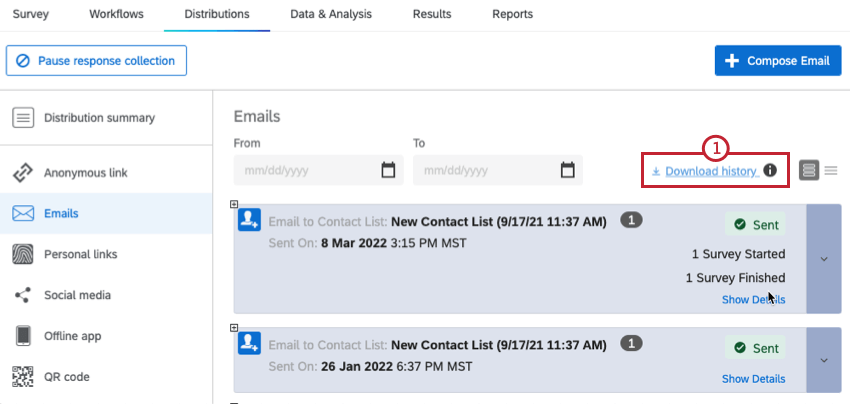Expand the 26 Jan 2022 email tree toggle
Screen dimensions: 850x404
coord(234,328)
